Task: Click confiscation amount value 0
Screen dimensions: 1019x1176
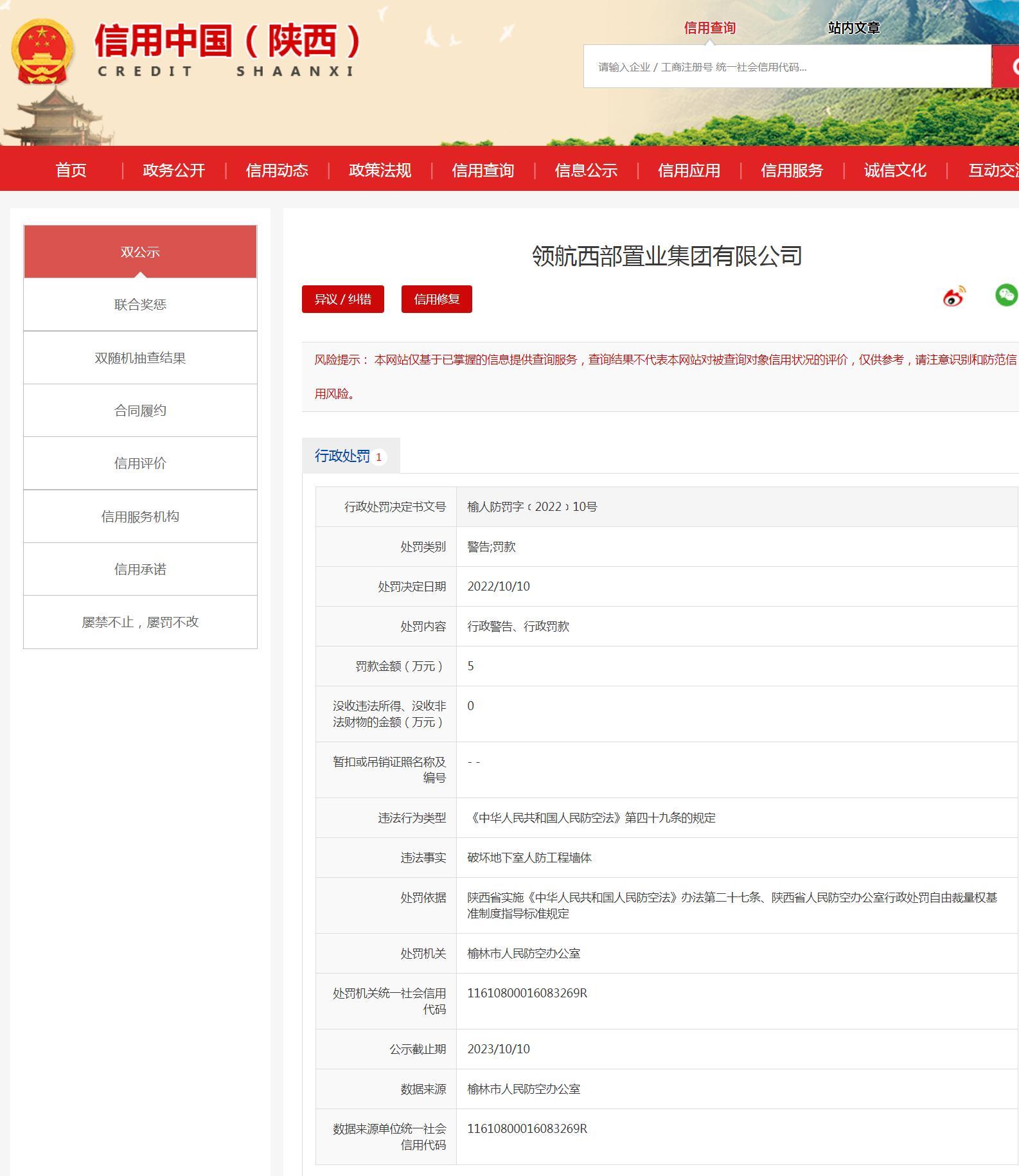Action: pyautogui.click(x=471, y=706)
